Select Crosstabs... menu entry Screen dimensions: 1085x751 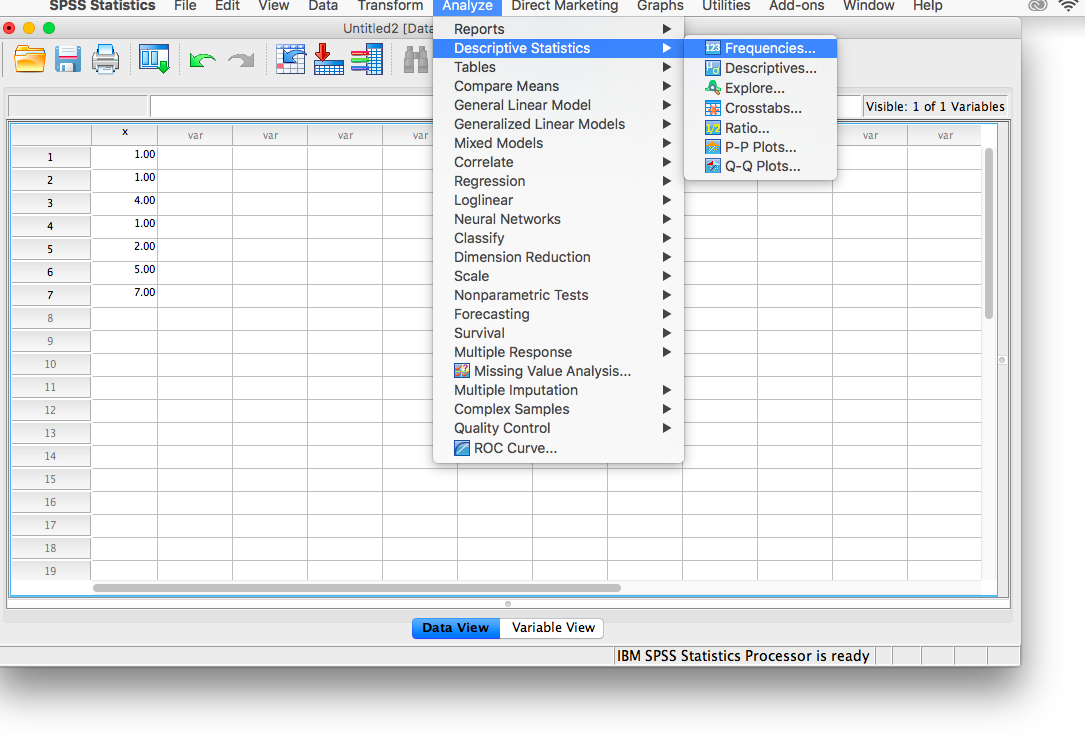pyautogui.click(x=762, y=108)
